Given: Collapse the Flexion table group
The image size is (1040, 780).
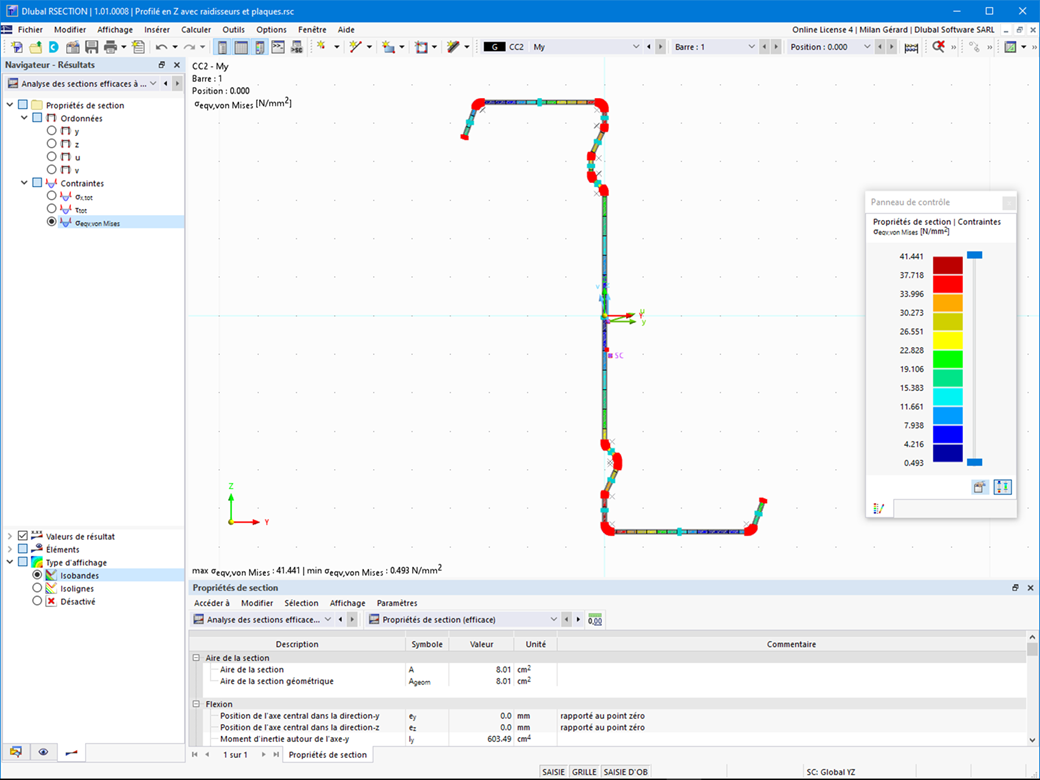Looking at the screenshot, I should pyautogui.click(x=196, y=704).
